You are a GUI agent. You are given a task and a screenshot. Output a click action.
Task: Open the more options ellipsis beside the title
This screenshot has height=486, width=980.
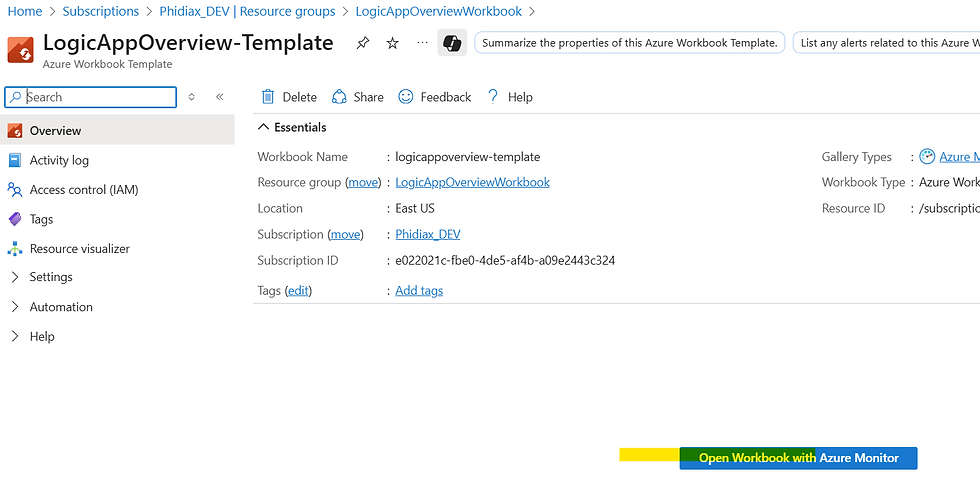(422, 42)
